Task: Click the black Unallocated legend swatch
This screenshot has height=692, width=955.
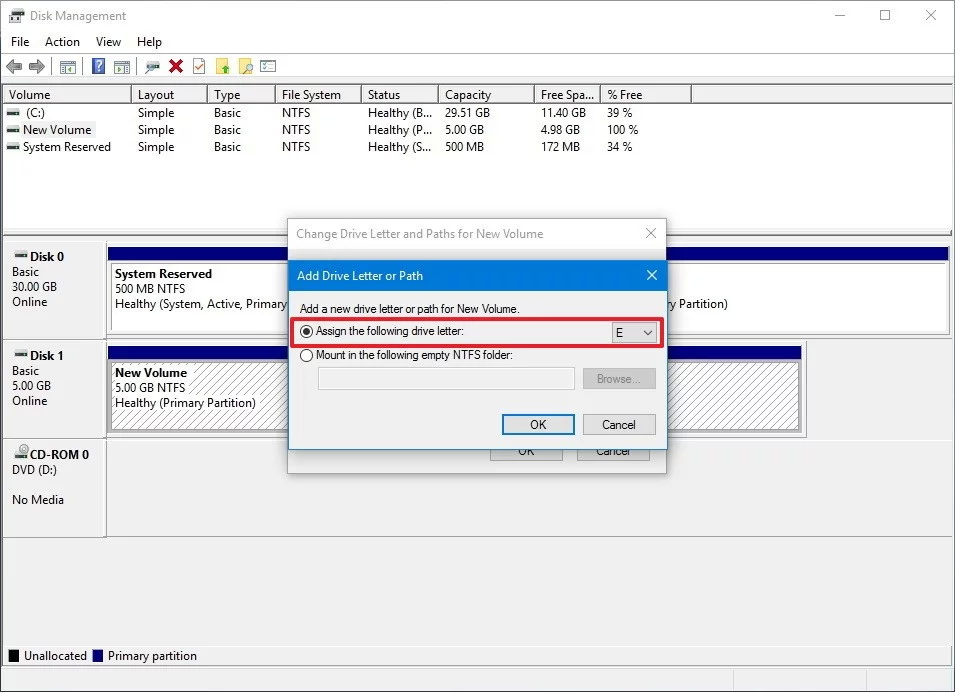Action: [14, 656]
